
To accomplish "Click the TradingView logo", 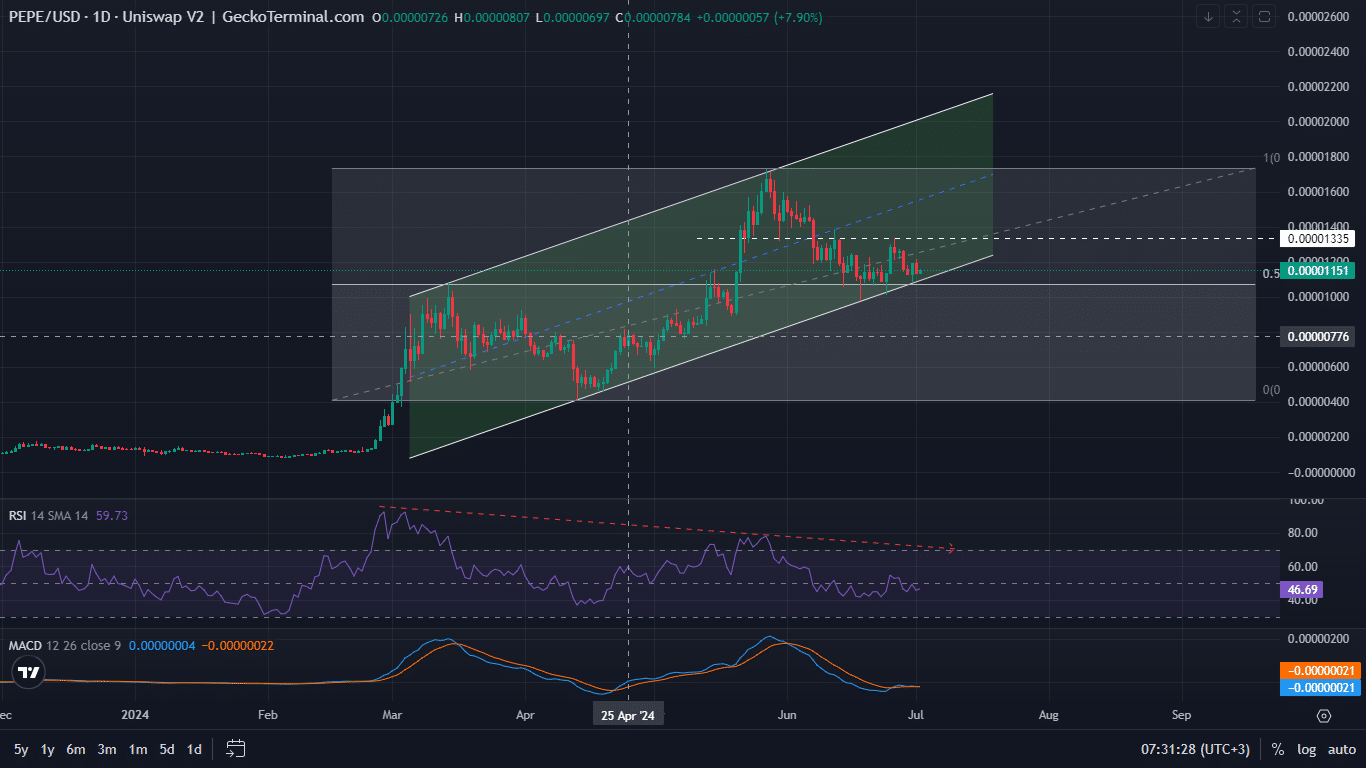I will tap(29, 672).
